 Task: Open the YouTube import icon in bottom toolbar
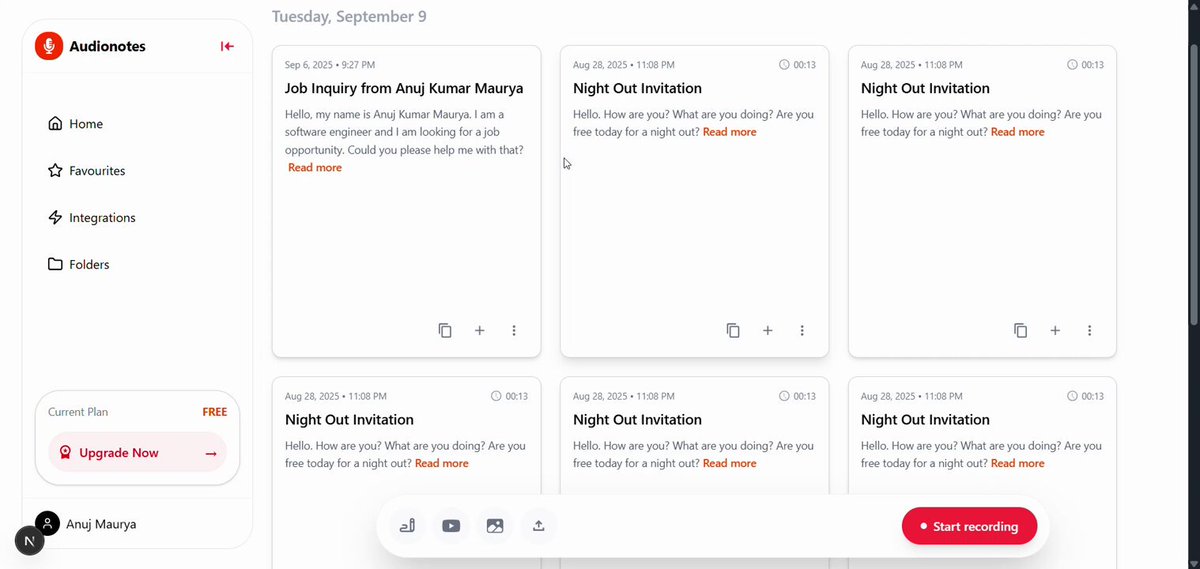451,526
